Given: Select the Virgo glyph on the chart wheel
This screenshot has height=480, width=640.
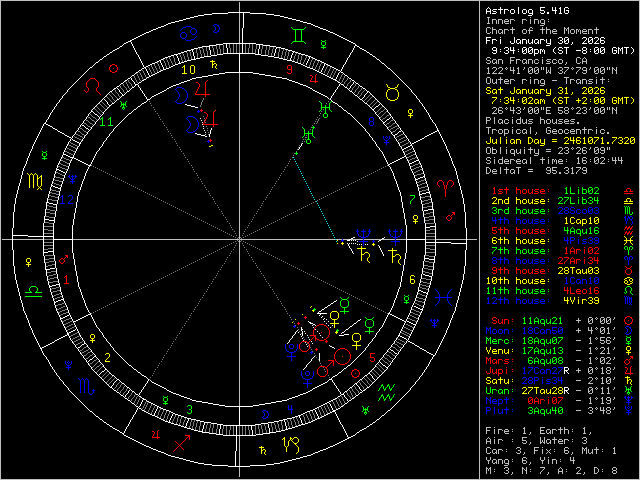Looking at the screenshot, I should pos(35,182).
